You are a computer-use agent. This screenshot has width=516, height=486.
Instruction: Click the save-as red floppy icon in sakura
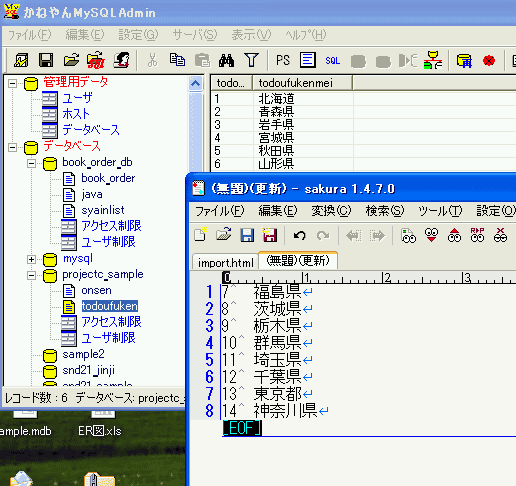[269, 235]
